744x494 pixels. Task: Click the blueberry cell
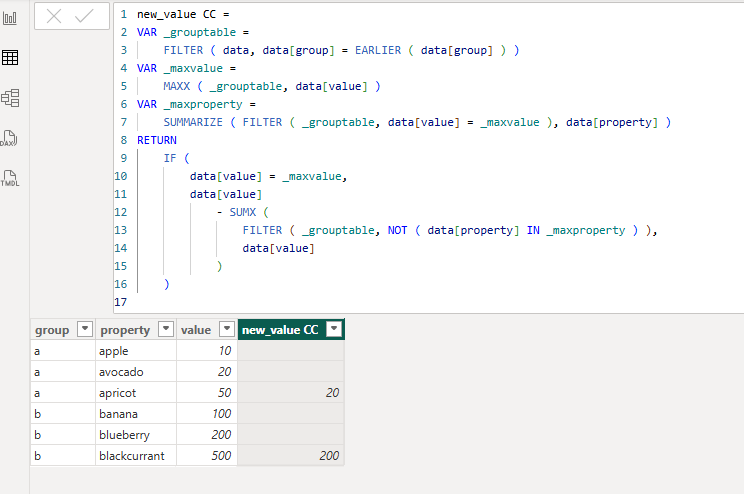tap(136, 434)
